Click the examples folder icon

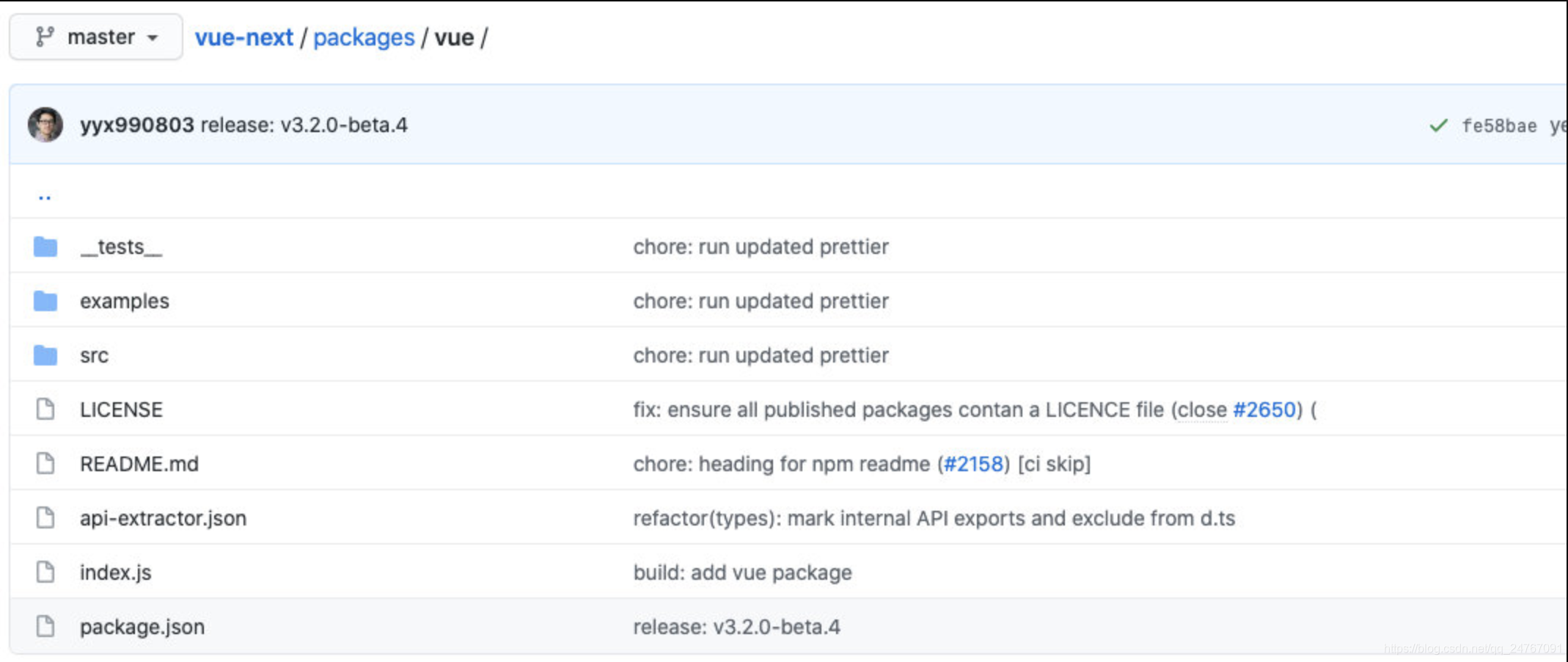45,301
